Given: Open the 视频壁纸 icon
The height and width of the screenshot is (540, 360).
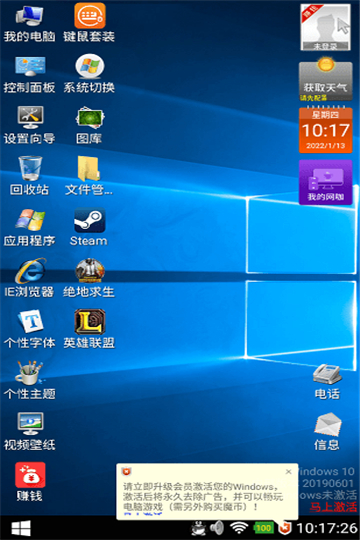Looking at the screenshot, I should coord(30,431).
